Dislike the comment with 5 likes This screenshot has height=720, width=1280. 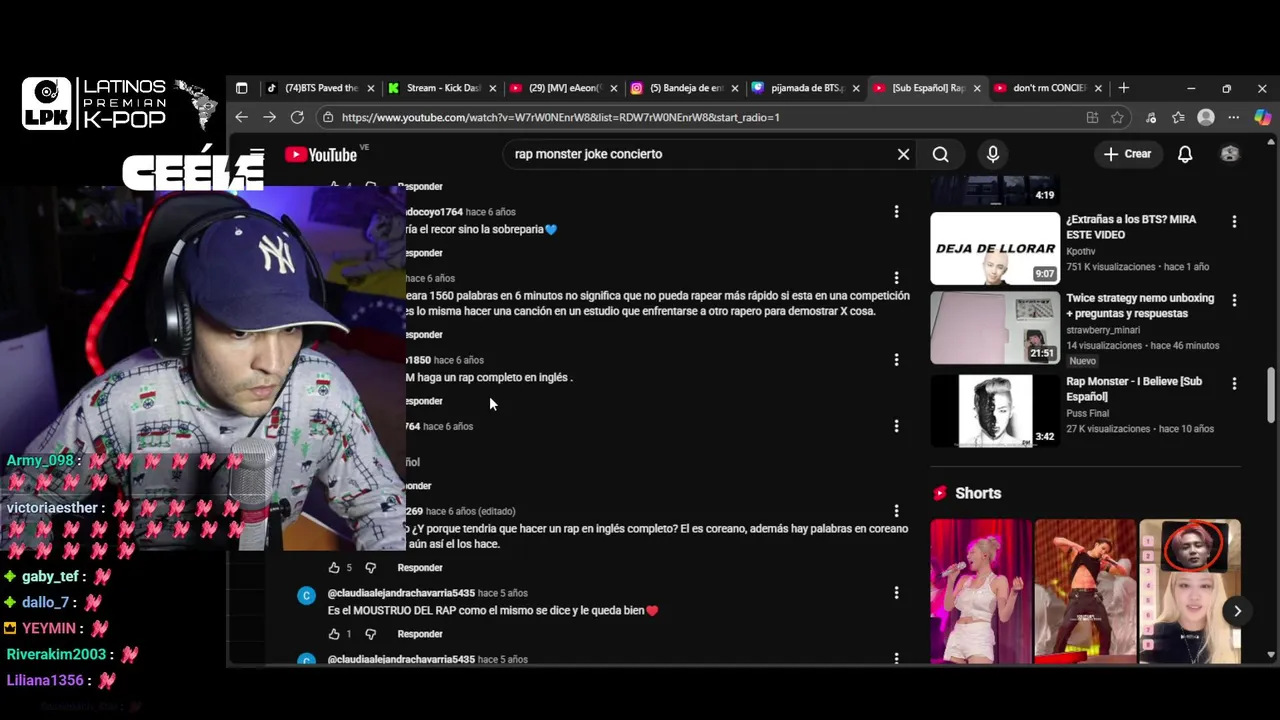(370, 568)
